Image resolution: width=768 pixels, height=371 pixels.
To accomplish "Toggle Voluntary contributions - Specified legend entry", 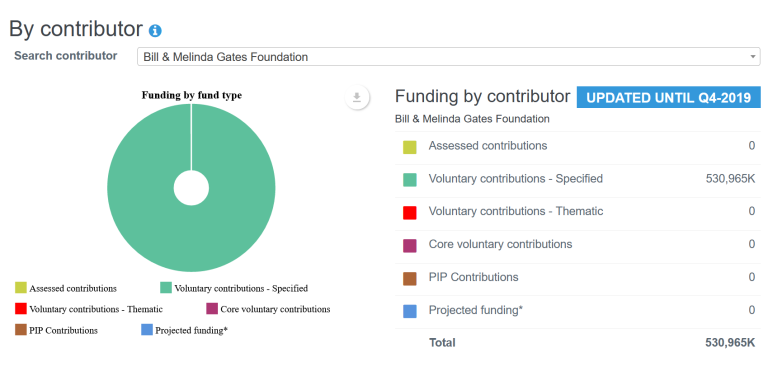I will [234, 288].
